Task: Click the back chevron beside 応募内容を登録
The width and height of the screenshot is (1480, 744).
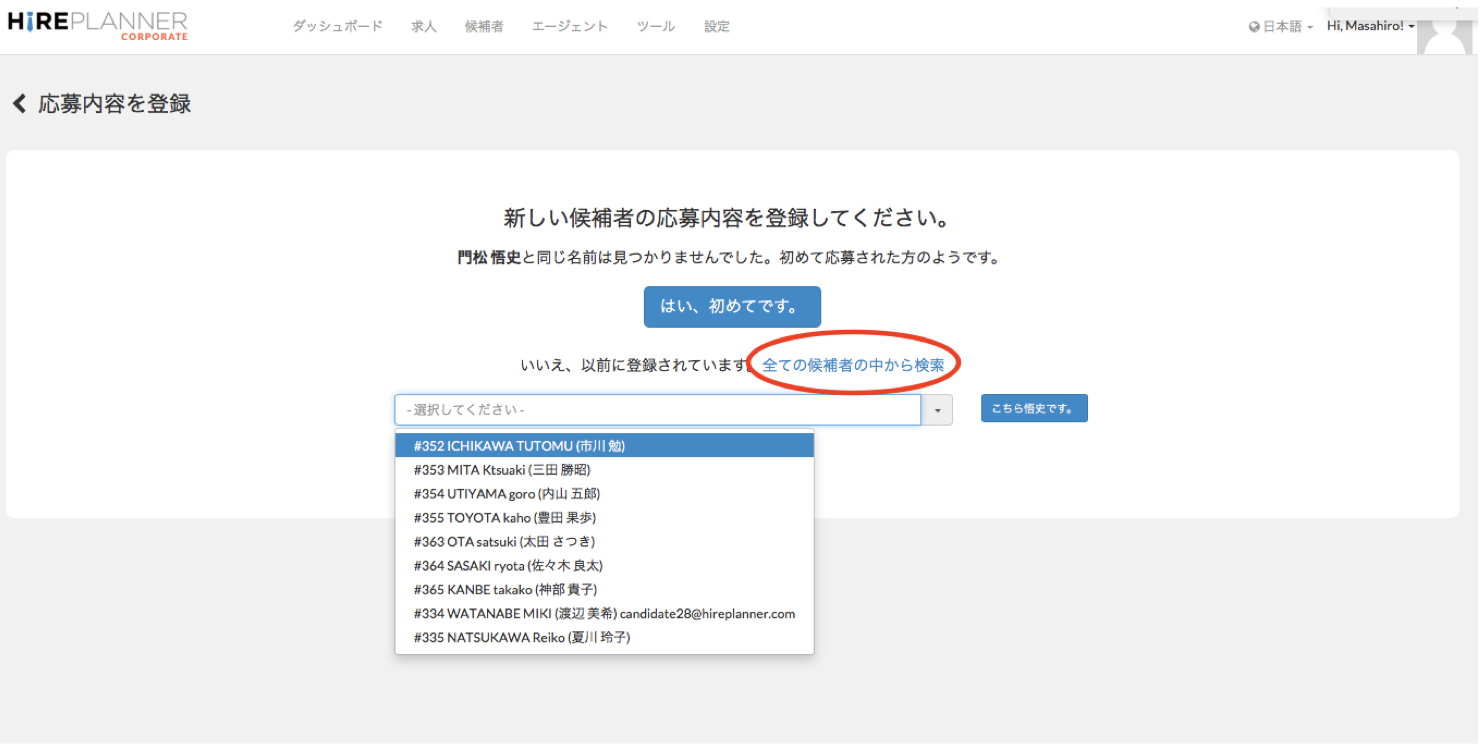Action: pos(19,104)
